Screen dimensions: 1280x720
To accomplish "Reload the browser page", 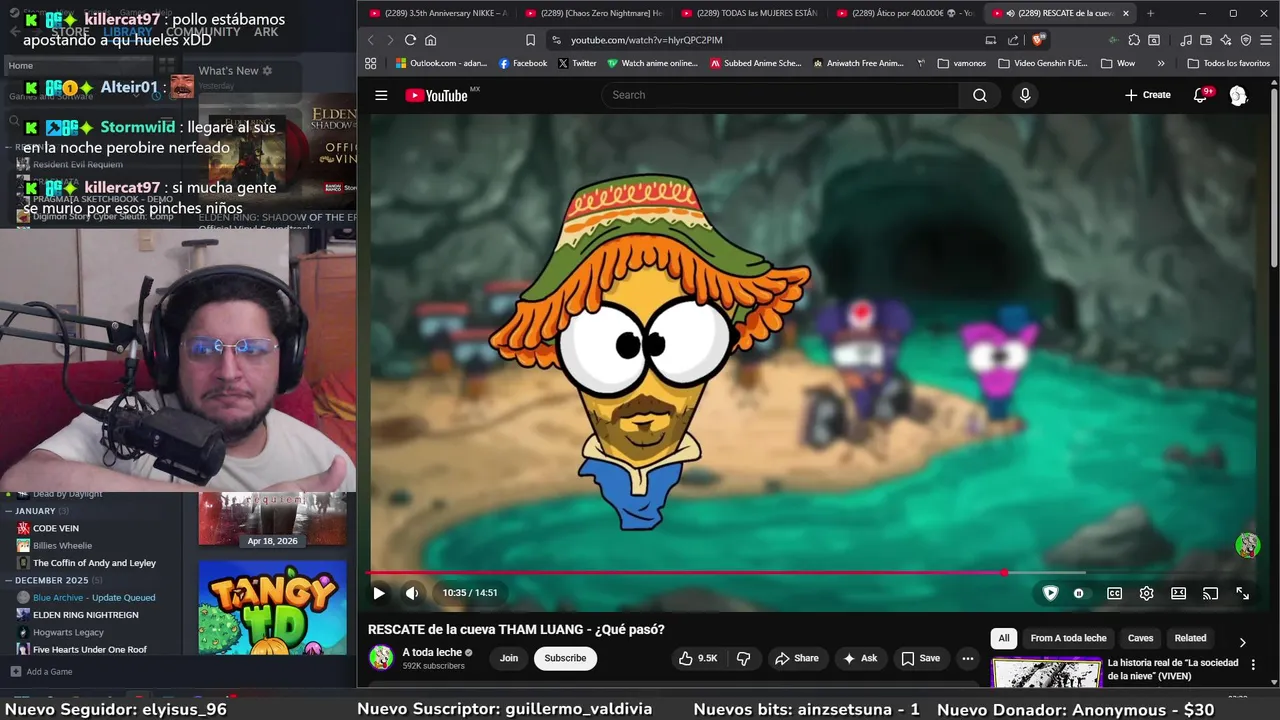I will pos(410,40).
